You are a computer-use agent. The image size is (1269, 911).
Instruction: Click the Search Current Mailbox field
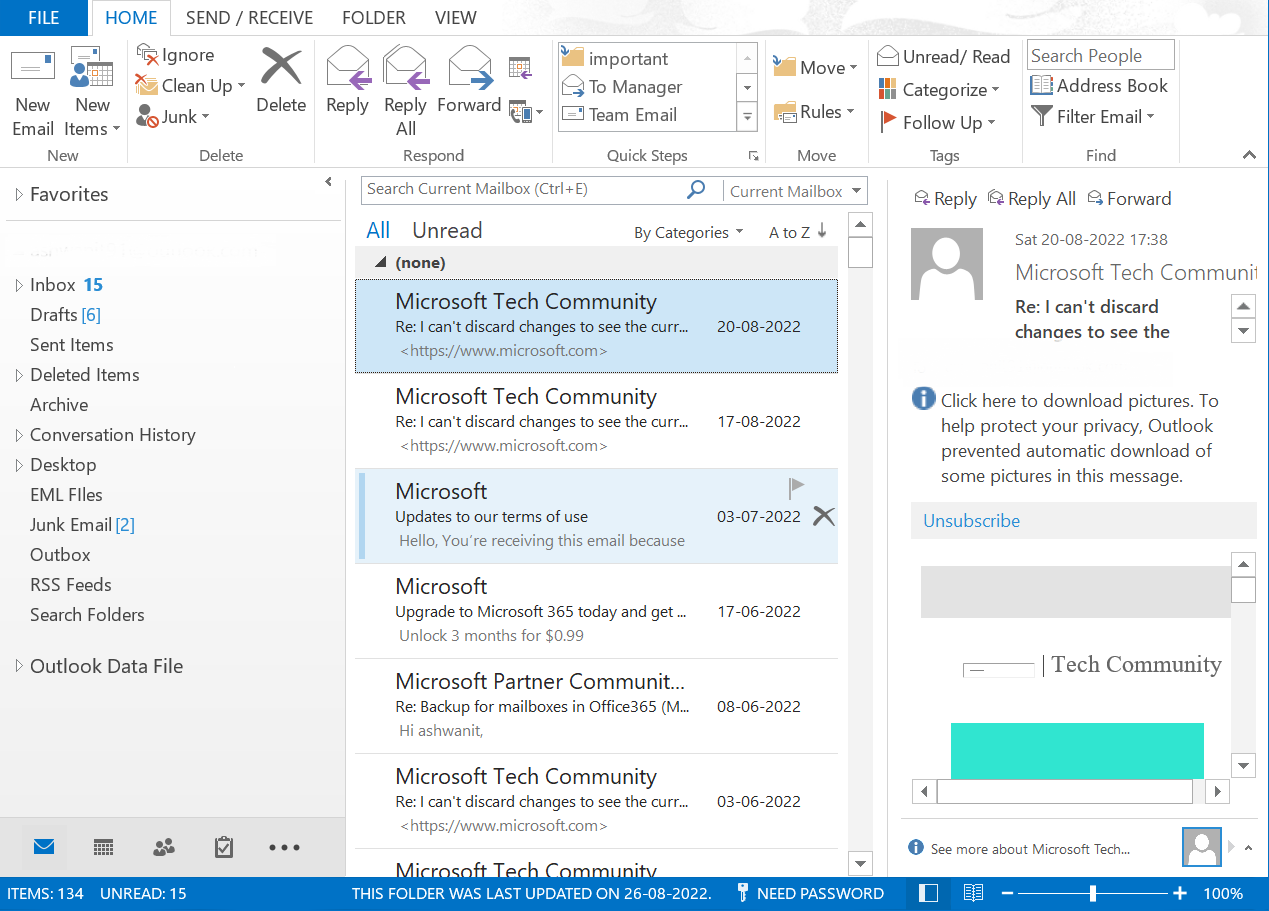coord(522,189)
